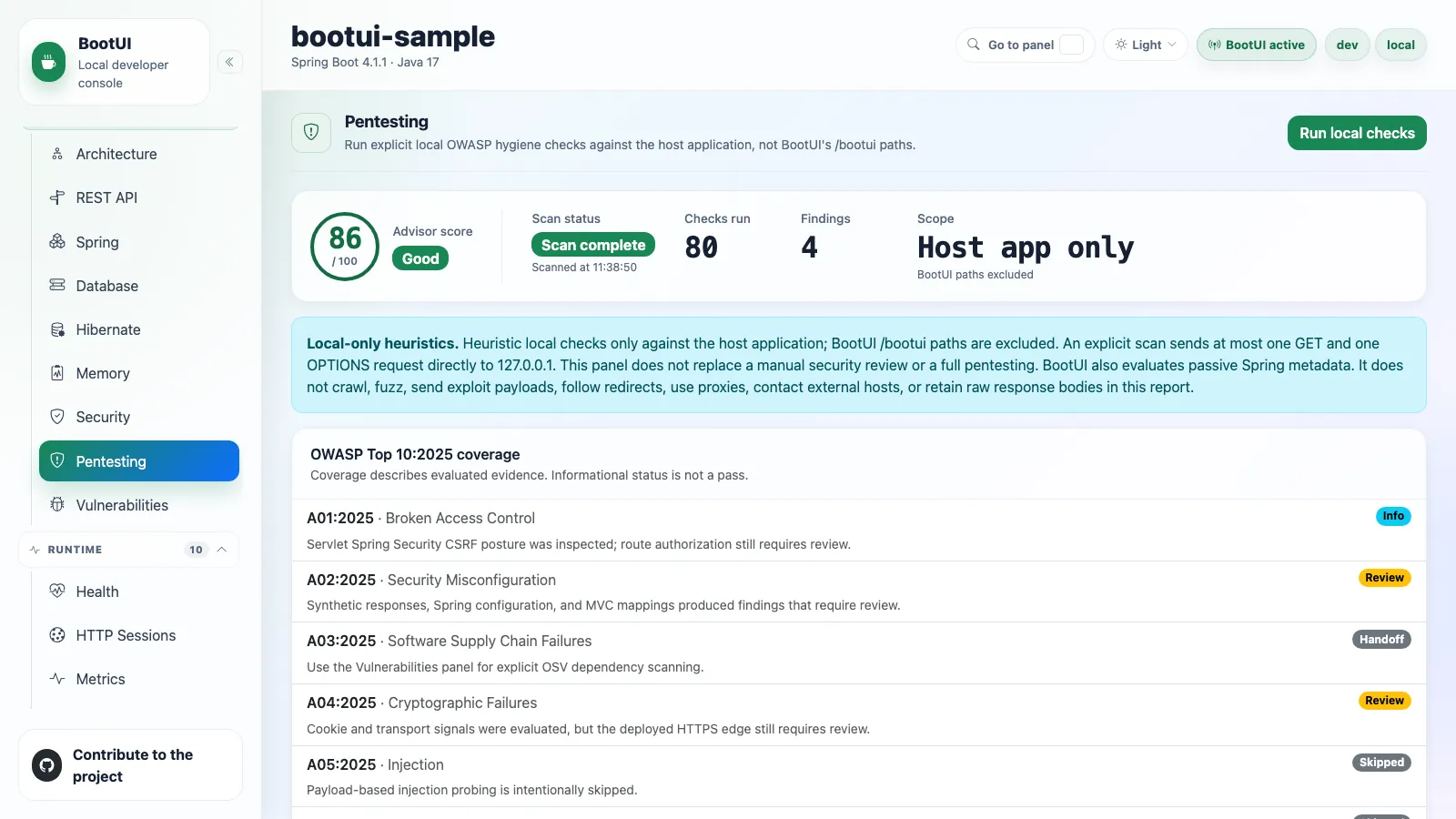This screenshot has height=819, width=1456.
Task: Open the Metrics panel
Action: pos(139,679)
